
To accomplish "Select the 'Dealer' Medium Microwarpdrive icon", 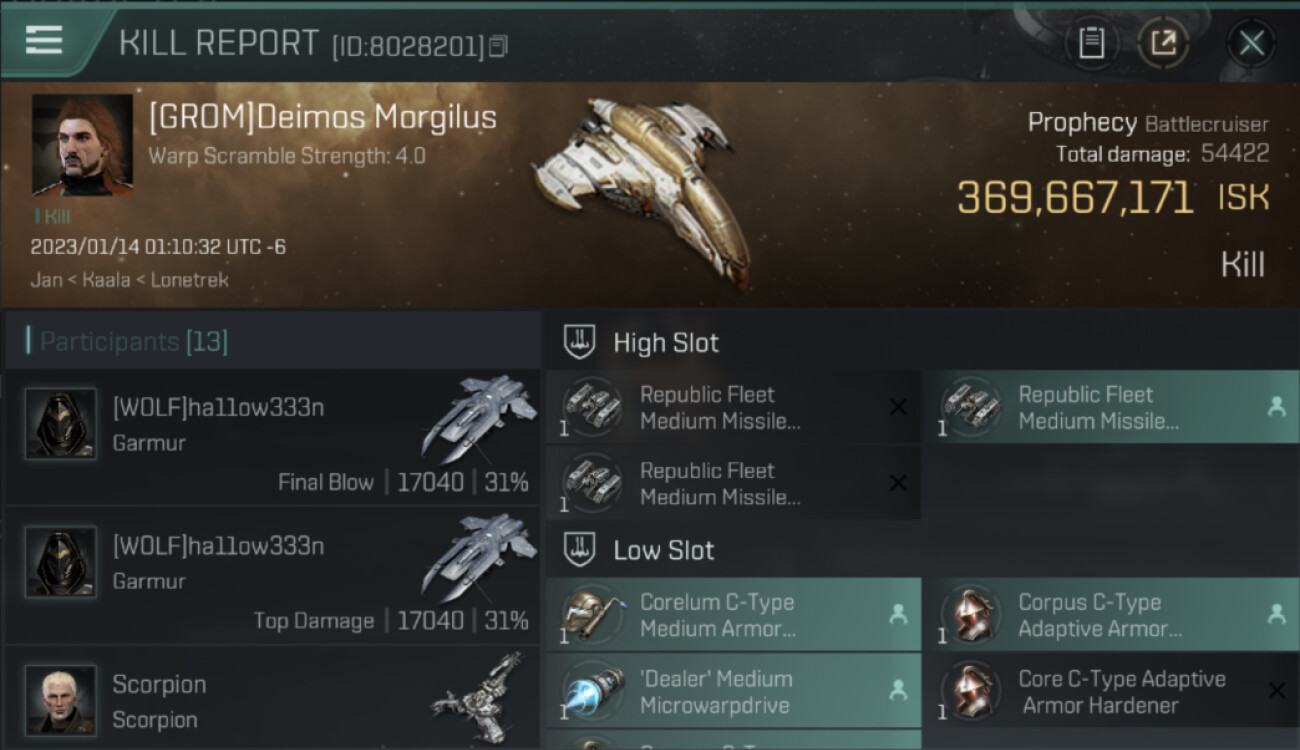I will coord(593,691).
